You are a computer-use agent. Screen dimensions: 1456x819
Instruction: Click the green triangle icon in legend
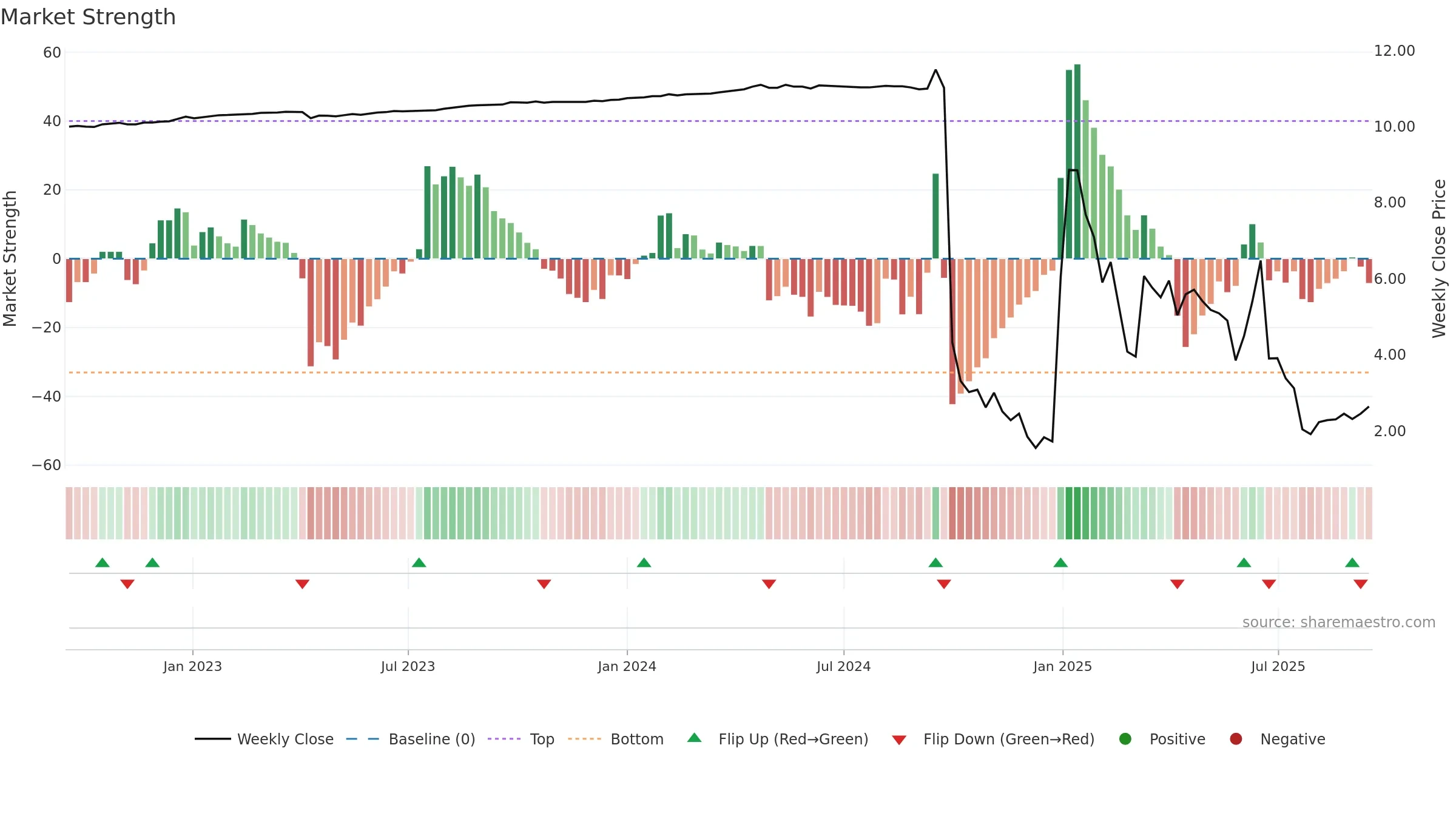[x=695, y=738]
